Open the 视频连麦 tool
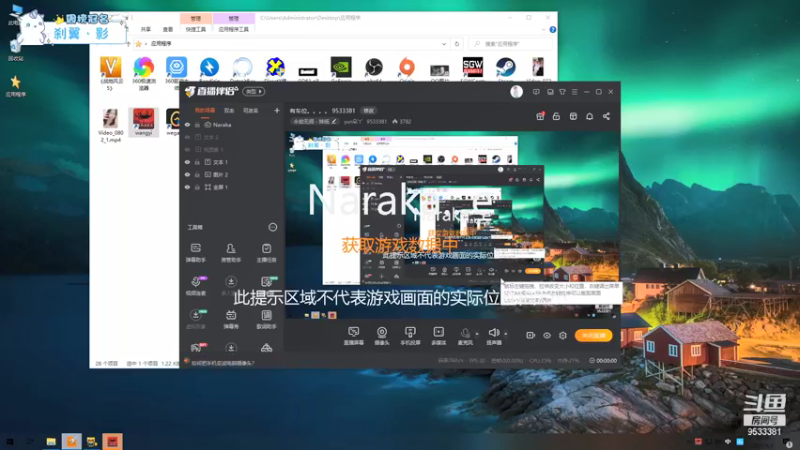This screenshot has width=800, height=450. click(196, 286)
